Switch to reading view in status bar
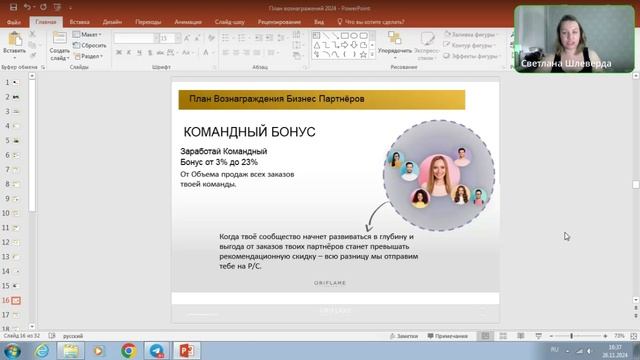 tap(521, 336)
